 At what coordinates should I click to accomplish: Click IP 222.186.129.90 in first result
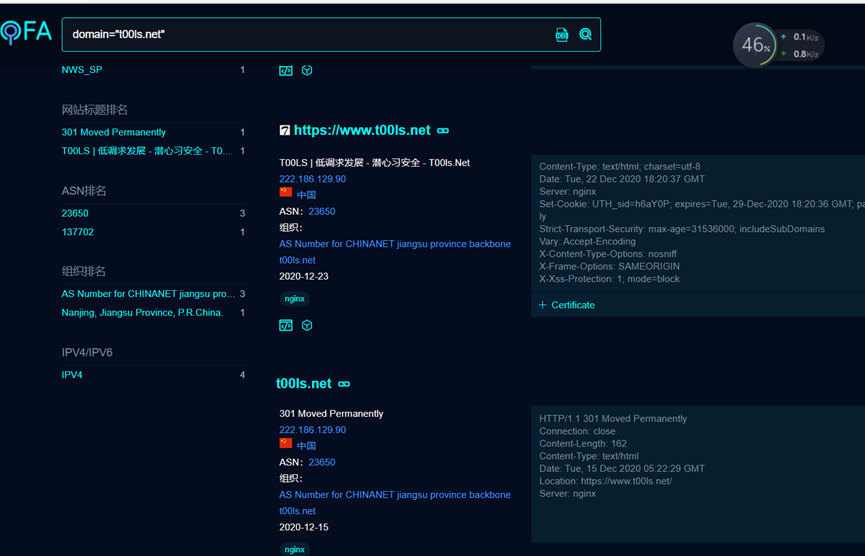(x=312, y=179)
